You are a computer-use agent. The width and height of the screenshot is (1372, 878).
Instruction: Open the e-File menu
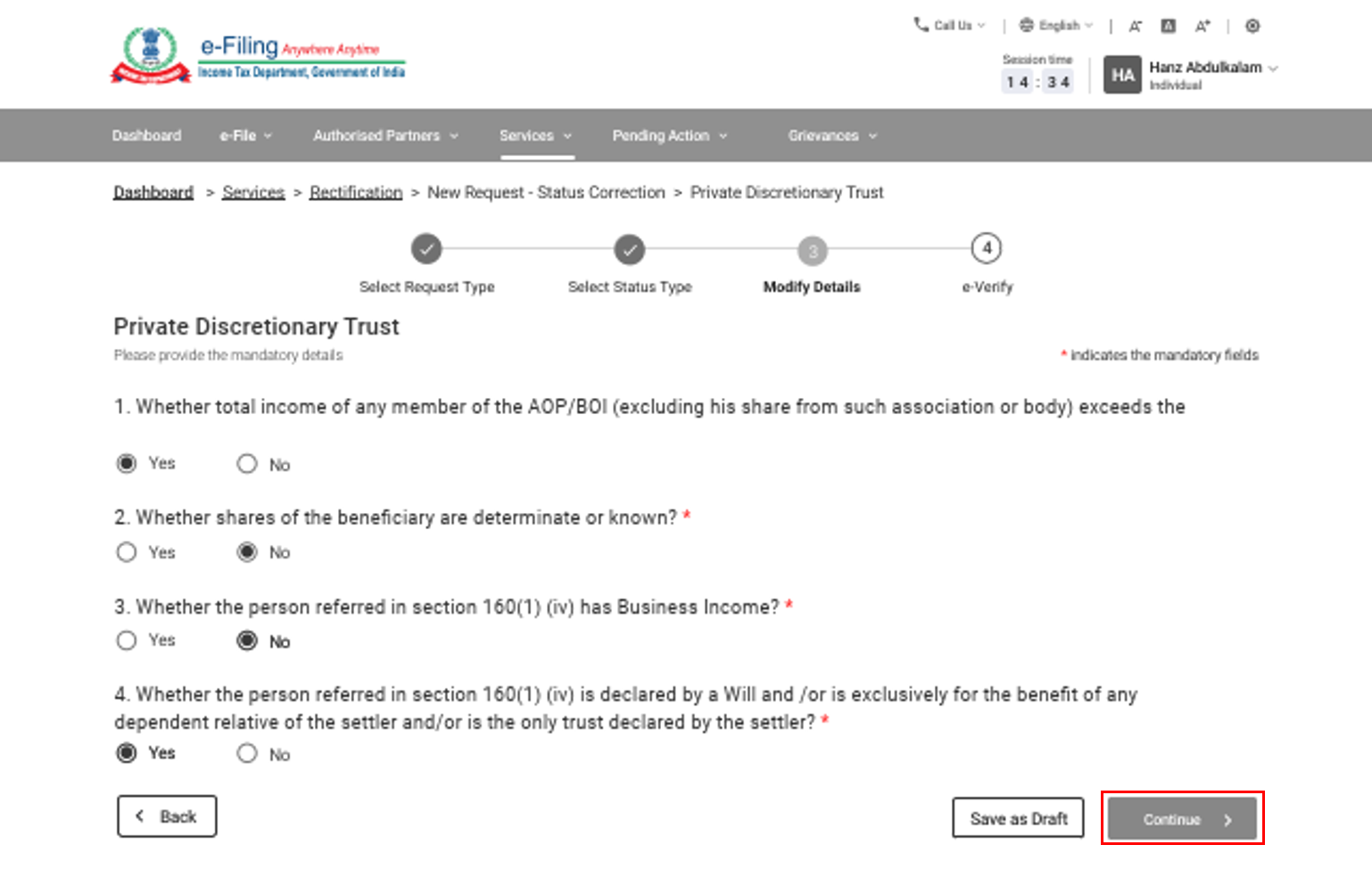tap(245, 136)
